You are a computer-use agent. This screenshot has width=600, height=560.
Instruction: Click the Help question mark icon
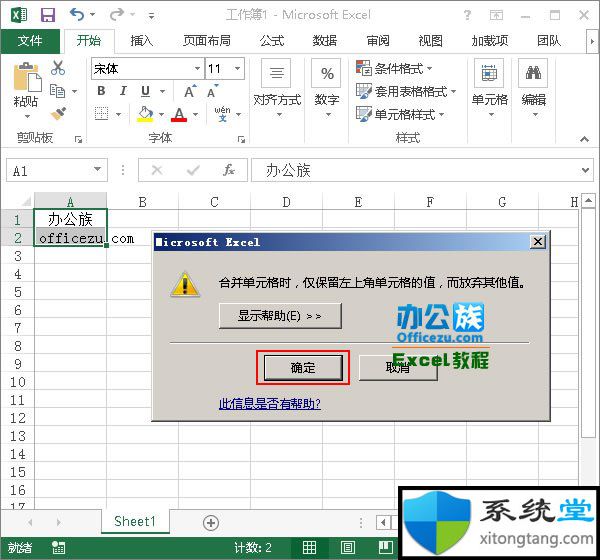click(x=467, y=15)
